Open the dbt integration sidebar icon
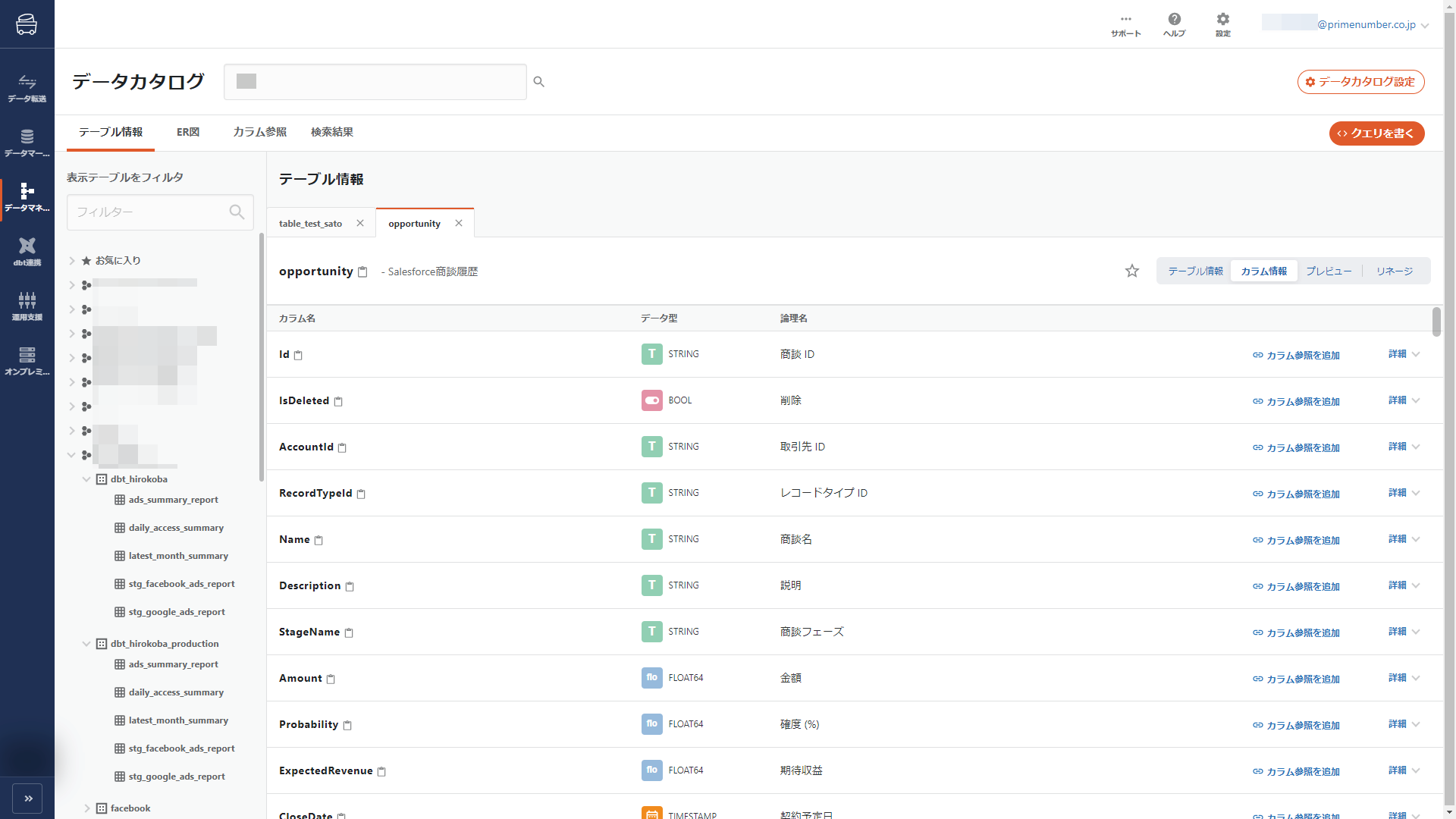This screenshot has width=1456, height=819. (27, 252)
